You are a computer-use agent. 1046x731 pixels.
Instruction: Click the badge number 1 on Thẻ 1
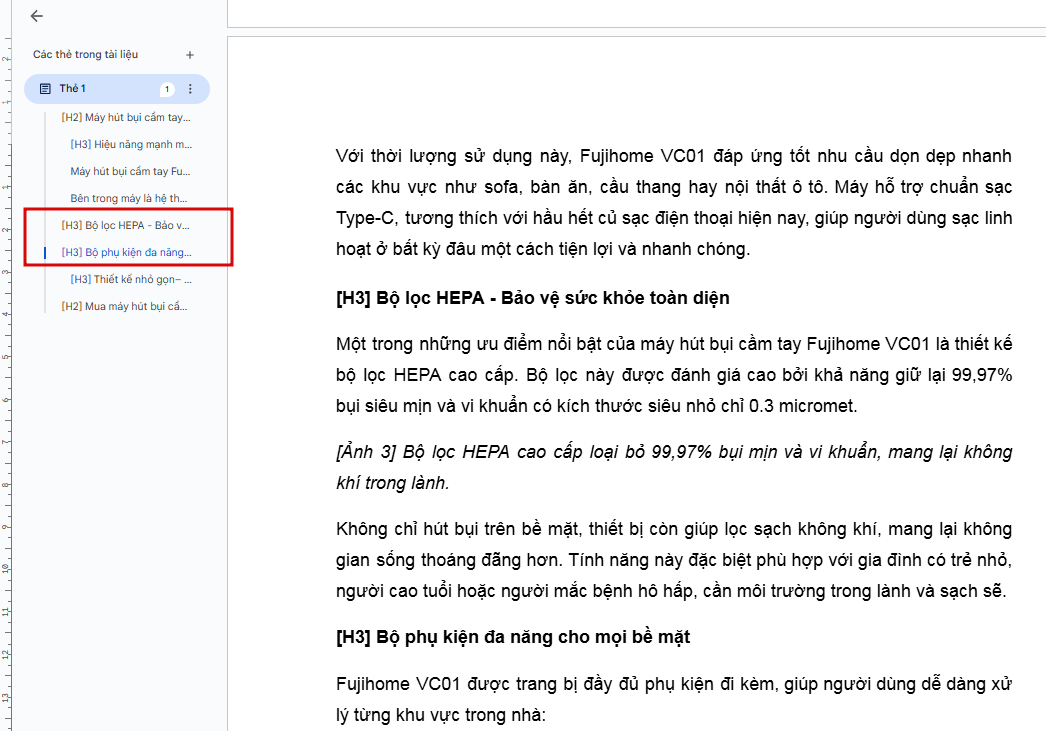tap(167, 89)
